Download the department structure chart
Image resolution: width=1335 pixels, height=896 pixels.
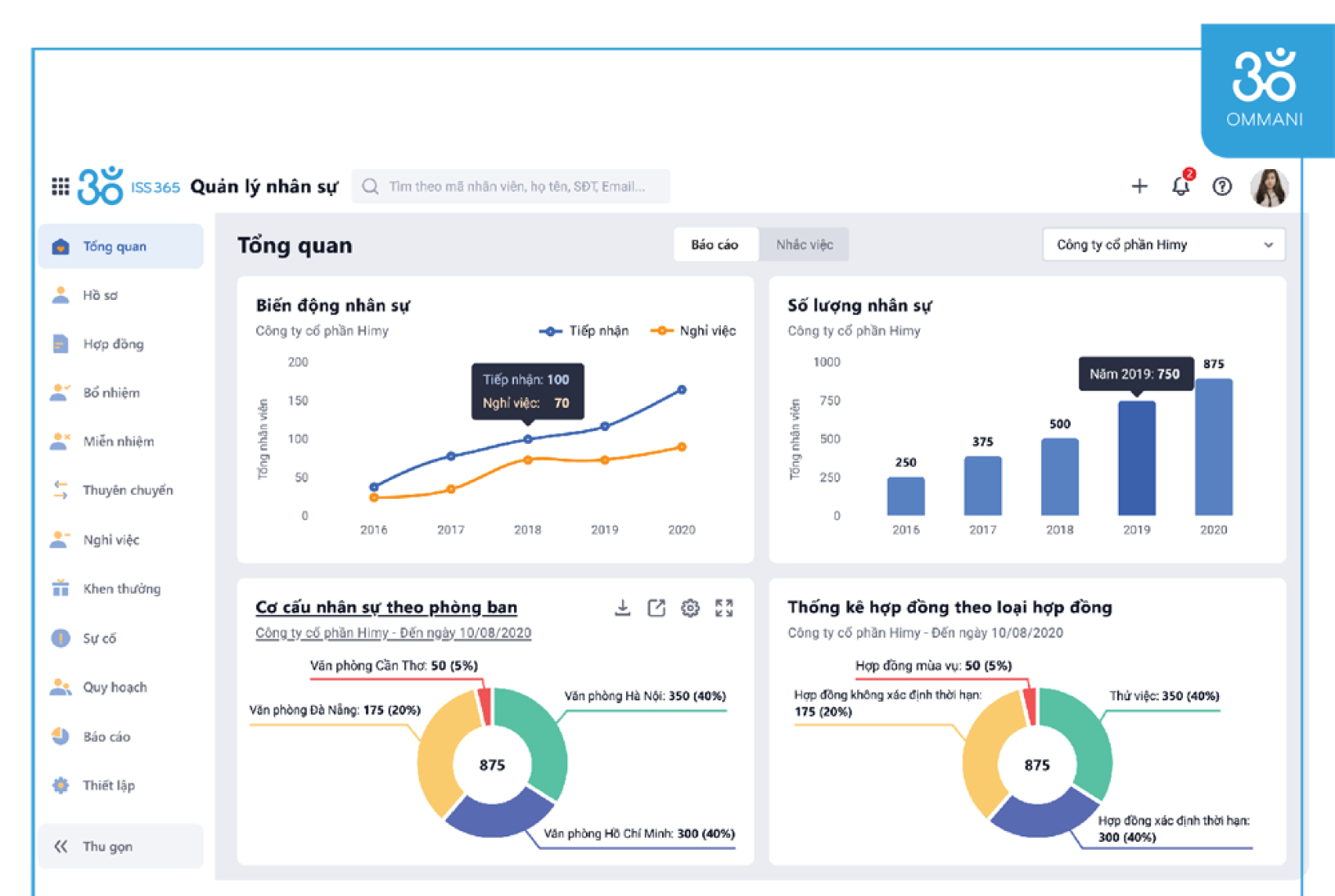point(622,608)
